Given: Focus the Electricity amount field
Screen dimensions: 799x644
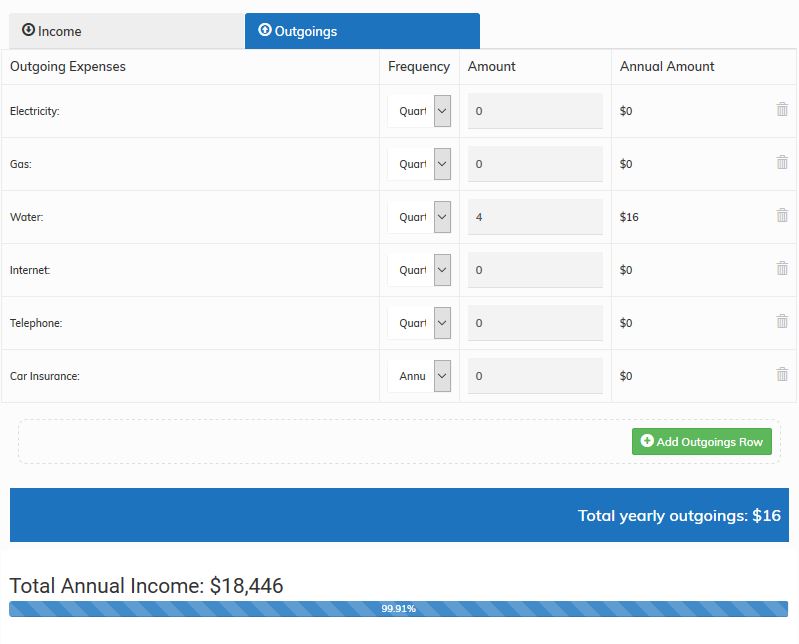Looking at the screenshot, I should coord(535,111).
